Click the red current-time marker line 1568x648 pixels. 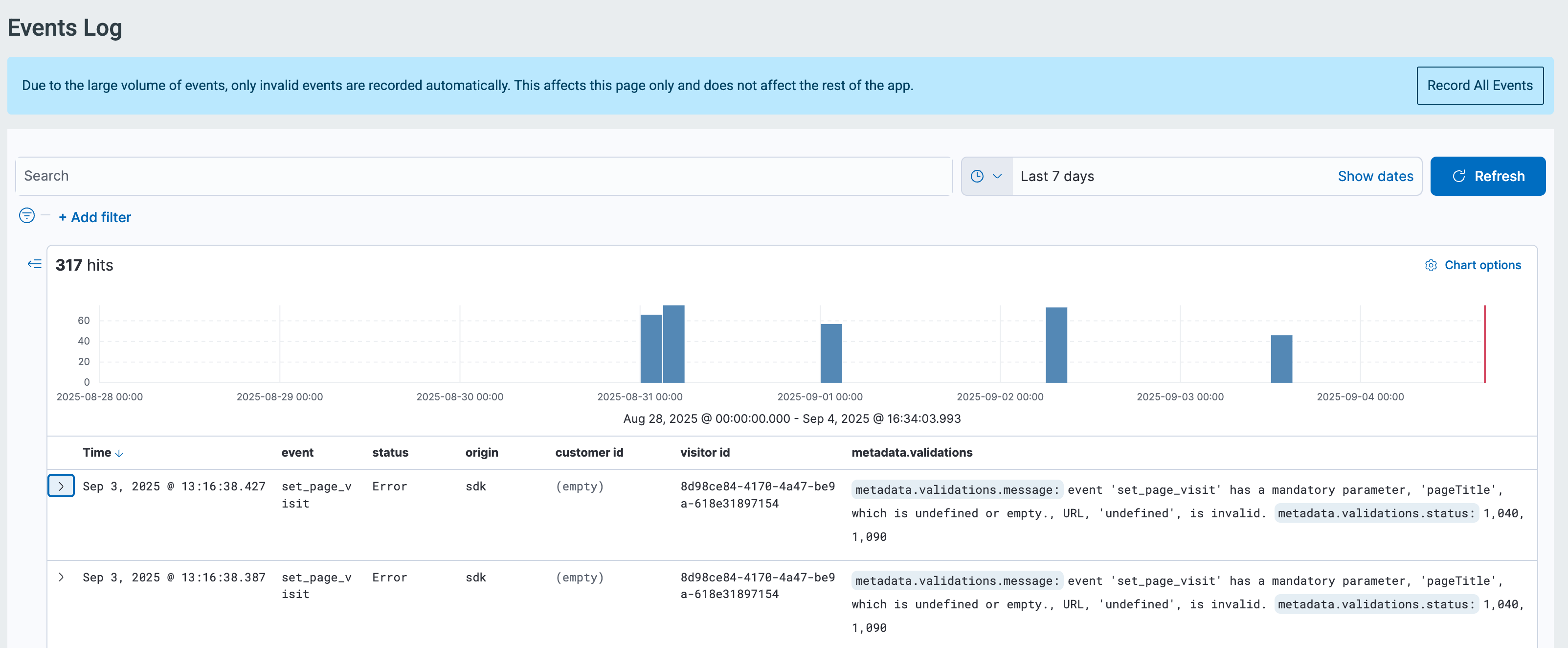[1484, 344]
